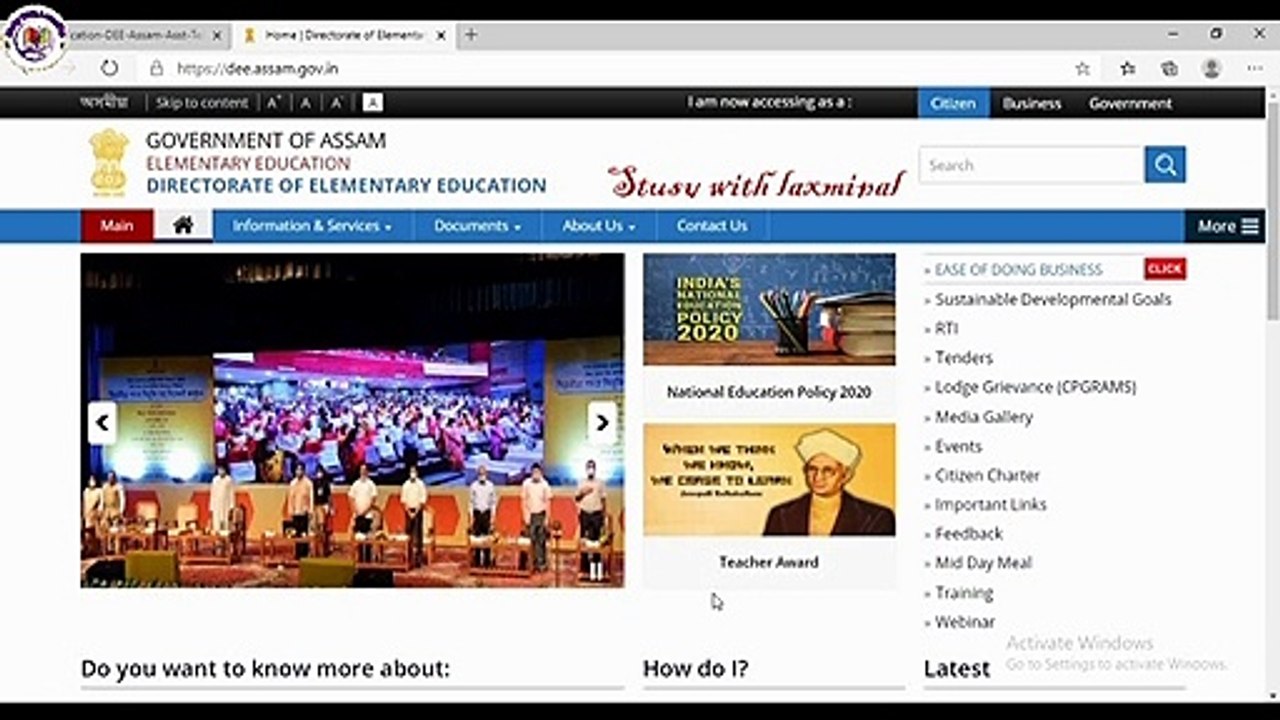Select the Business access mode

pyautogui.click(x=1032, y=103)
